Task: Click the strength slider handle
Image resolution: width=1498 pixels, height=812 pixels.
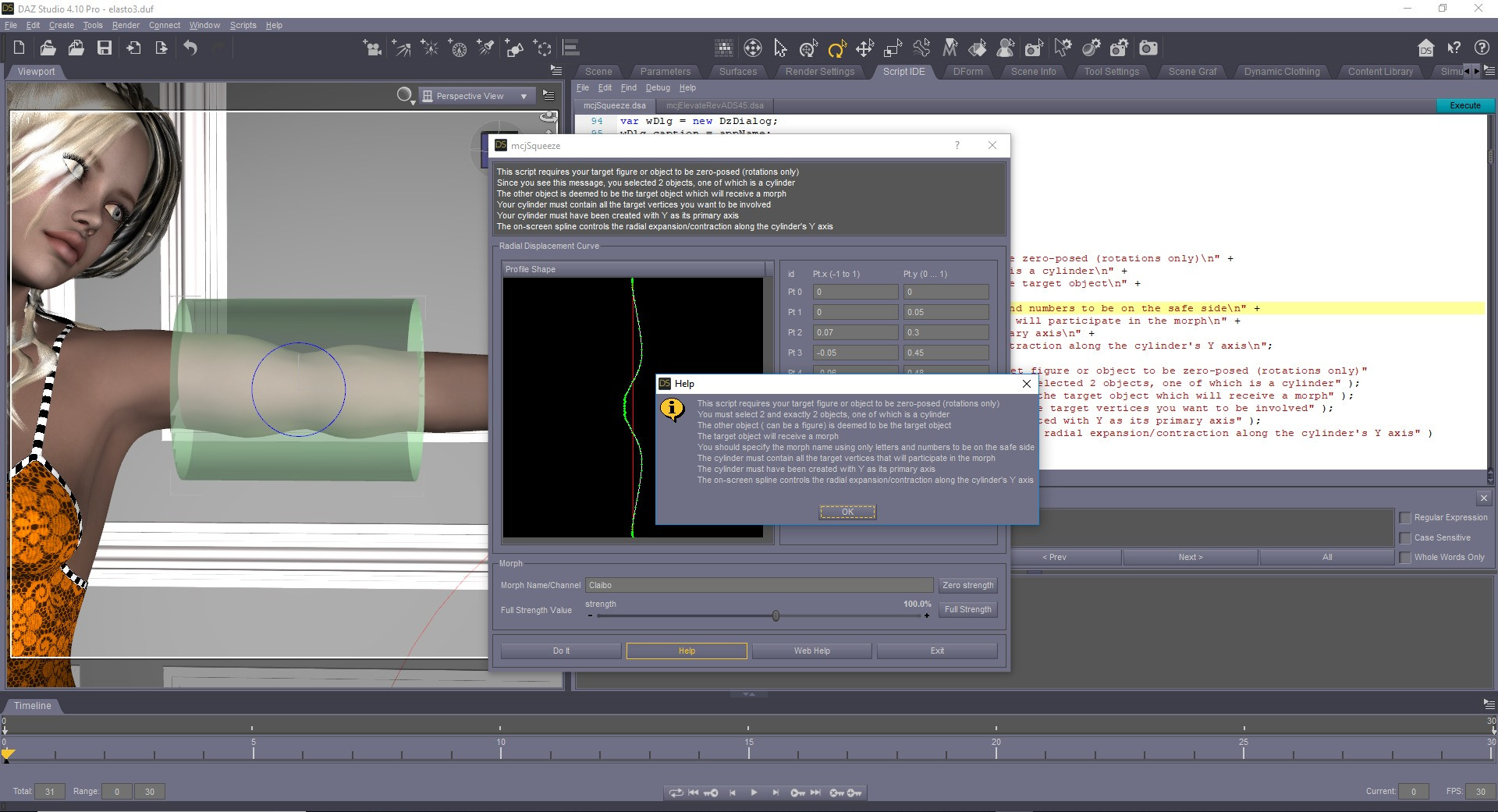Action: coord(776,616)
